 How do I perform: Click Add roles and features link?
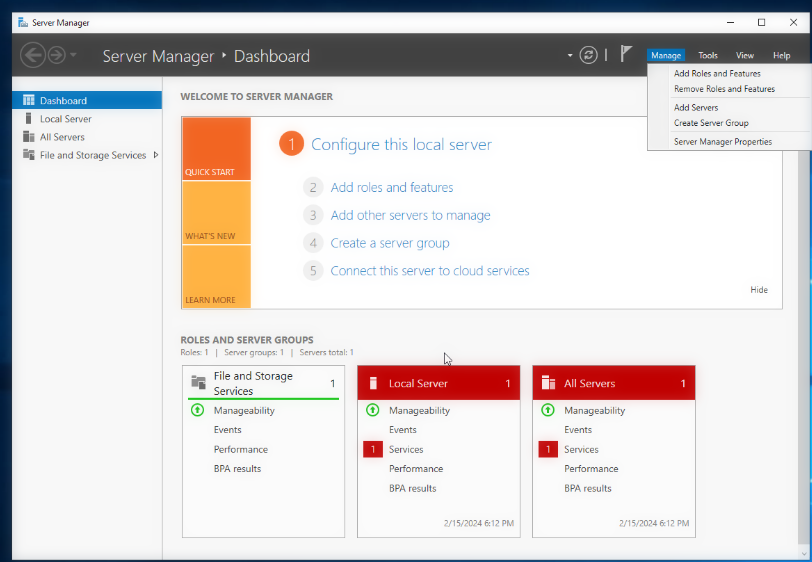[392, 188]
